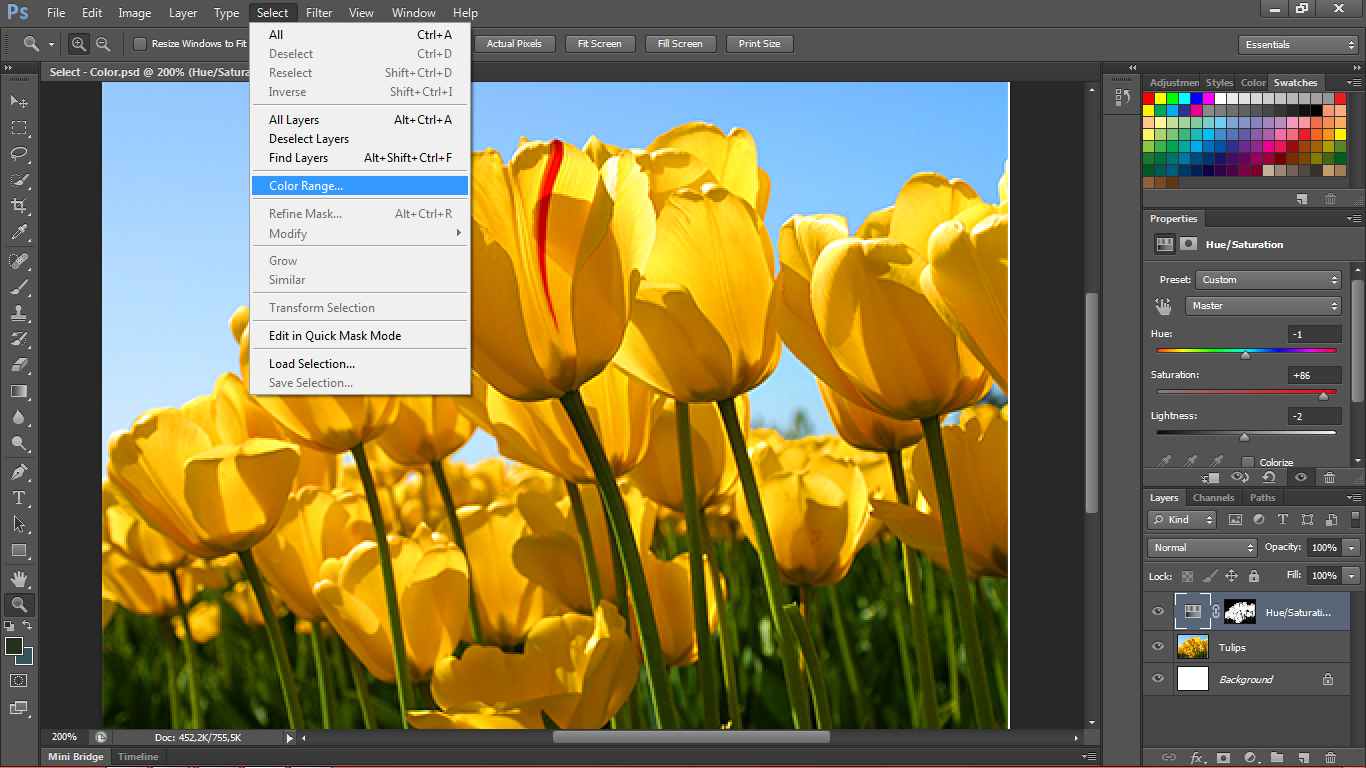Screen dimensions: 1366x768
Task: Open the Fill slider dropdown arrow
Action: click(x=1352, y=576)
